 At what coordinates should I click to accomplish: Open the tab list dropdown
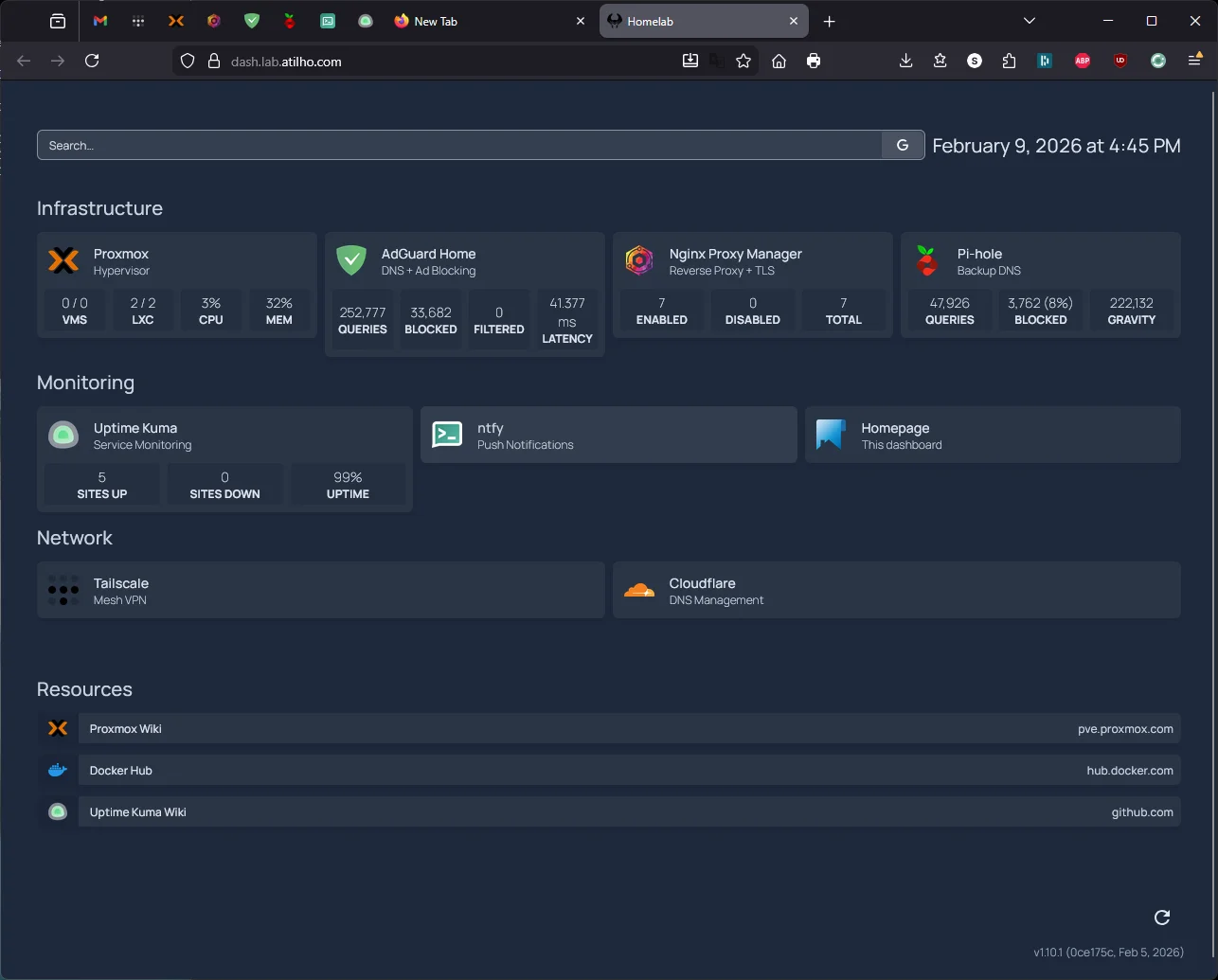point(1029,21)
